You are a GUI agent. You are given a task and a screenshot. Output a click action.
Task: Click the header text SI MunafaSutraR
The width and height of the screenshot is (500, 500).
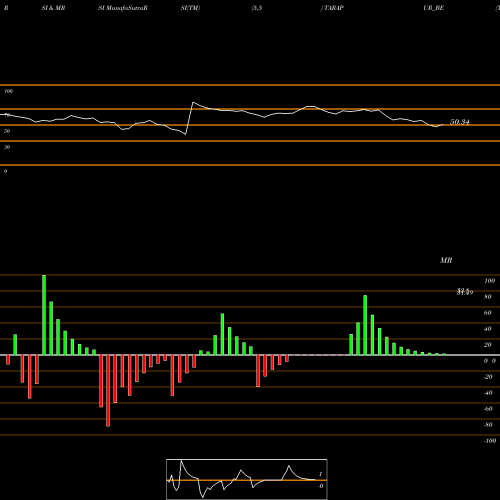click(123, 8)
